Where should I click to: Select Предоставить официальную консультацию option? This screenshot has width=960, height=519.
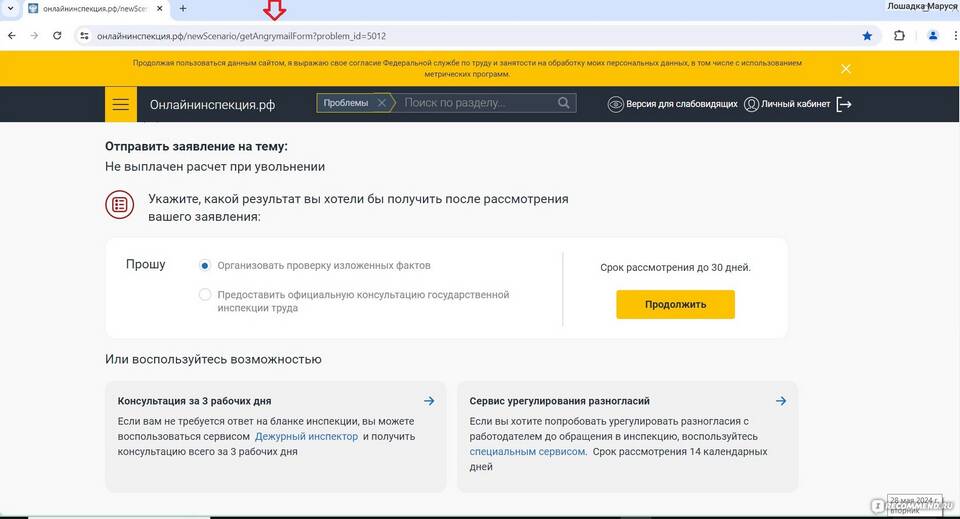(x=205, y=295)
